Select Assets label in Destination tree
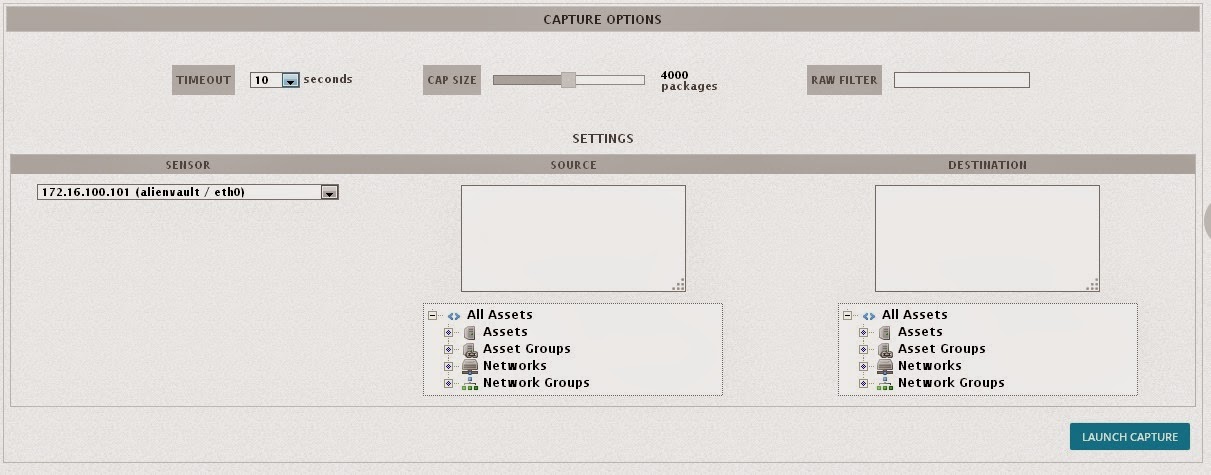This screenshot has width=1211, height=475. pyautogui.click(x=920, y=332)
